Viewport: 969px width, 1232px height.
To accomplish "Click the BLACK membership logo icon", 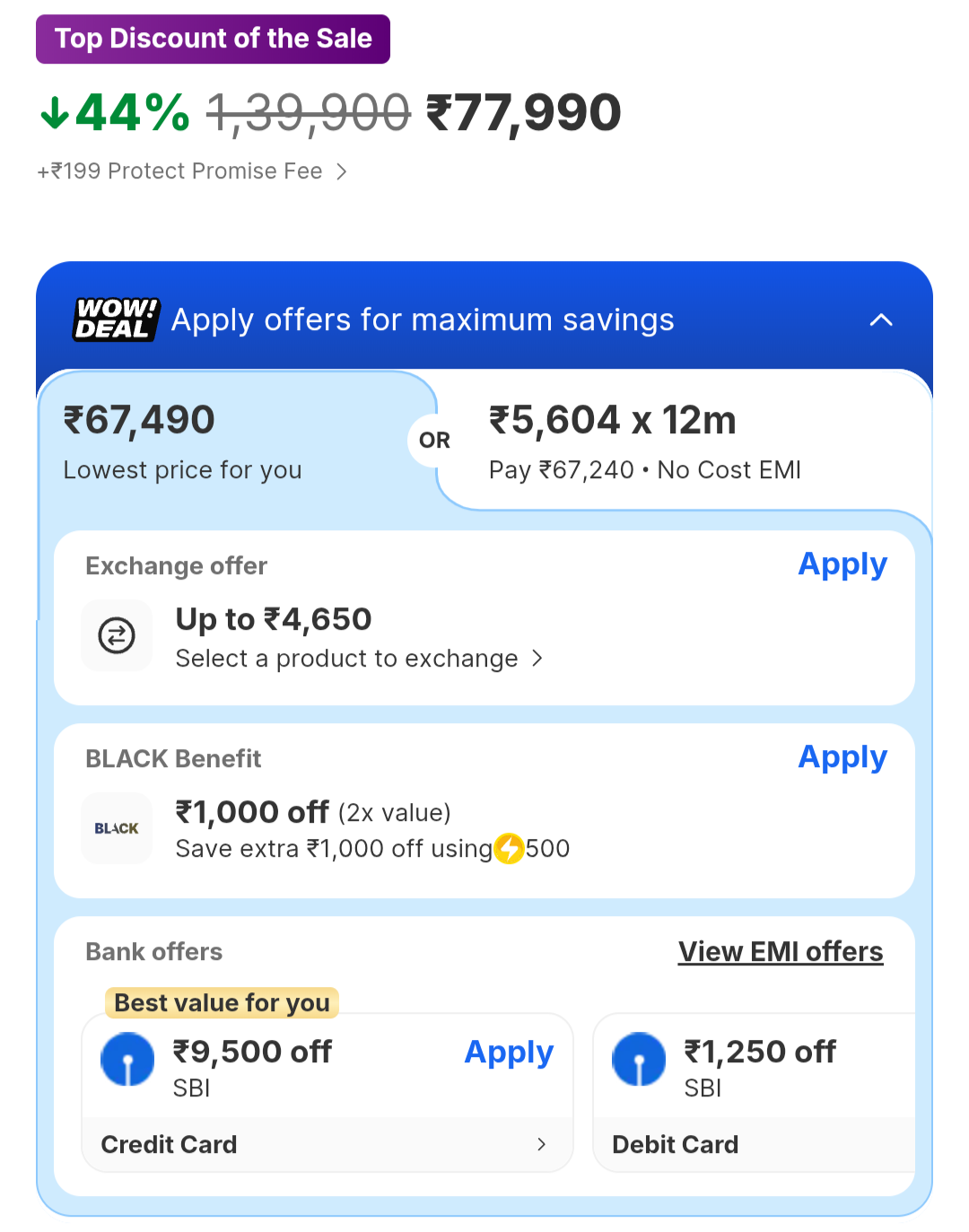I will coord(117,828).
